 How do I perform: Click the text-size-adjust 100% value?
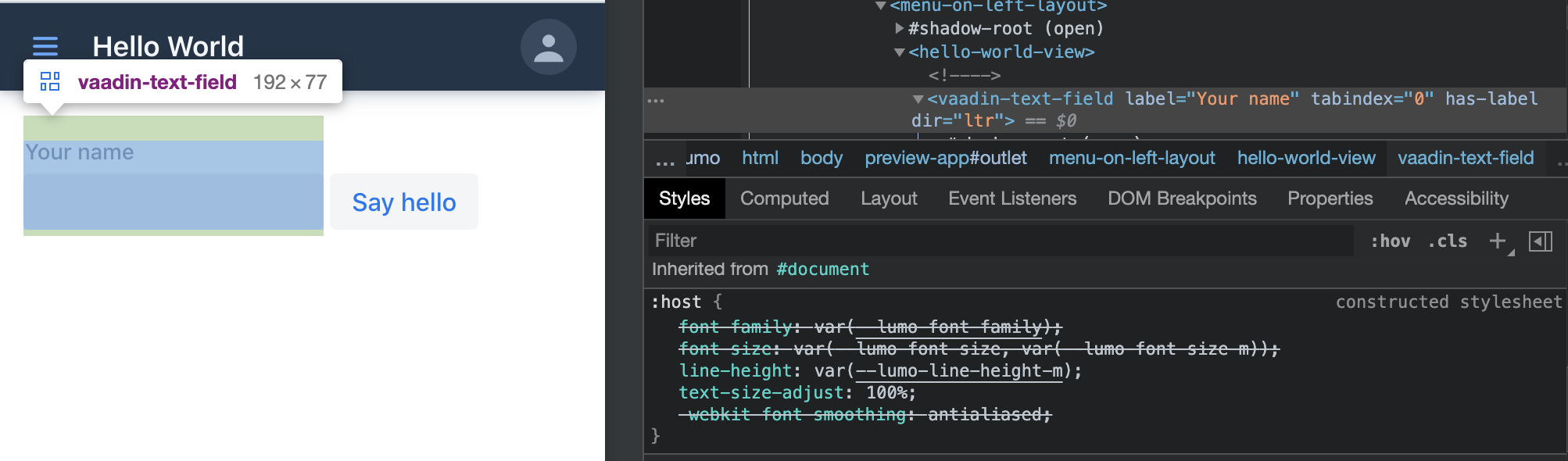point(886,393)
